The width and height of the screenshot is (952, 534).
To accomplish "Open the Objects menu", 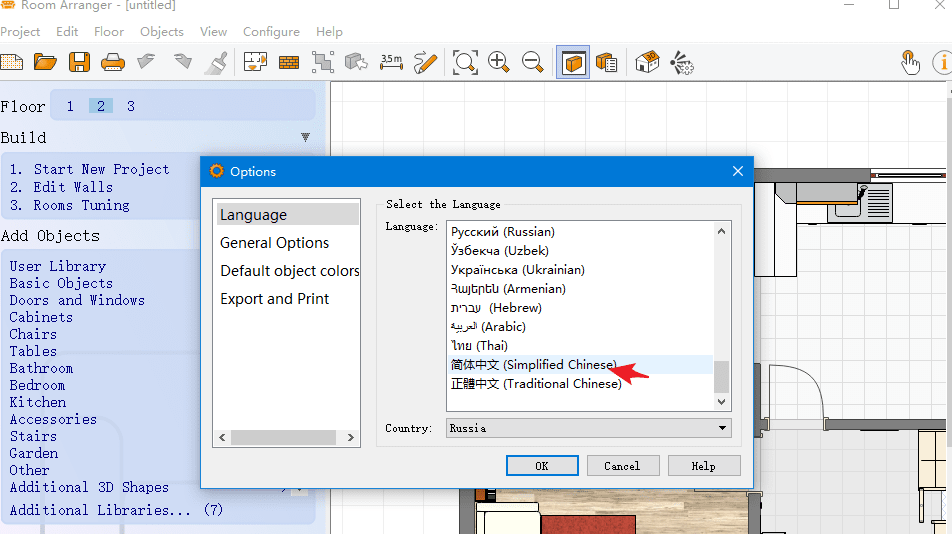I will click(x=162, y=32).
